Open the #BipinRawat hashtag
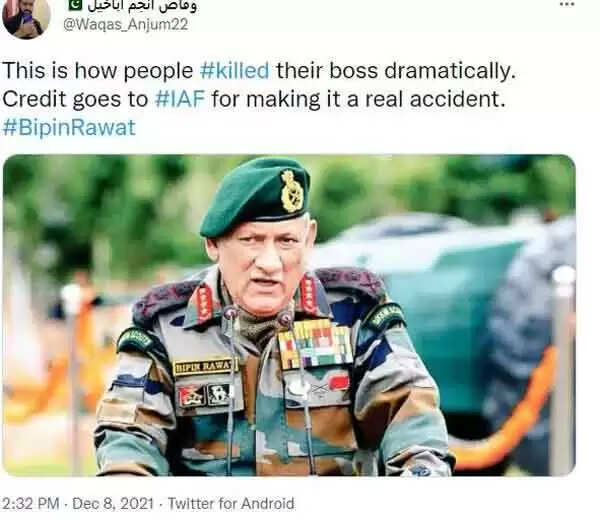 pyautogui.click(x=69, y=127)
